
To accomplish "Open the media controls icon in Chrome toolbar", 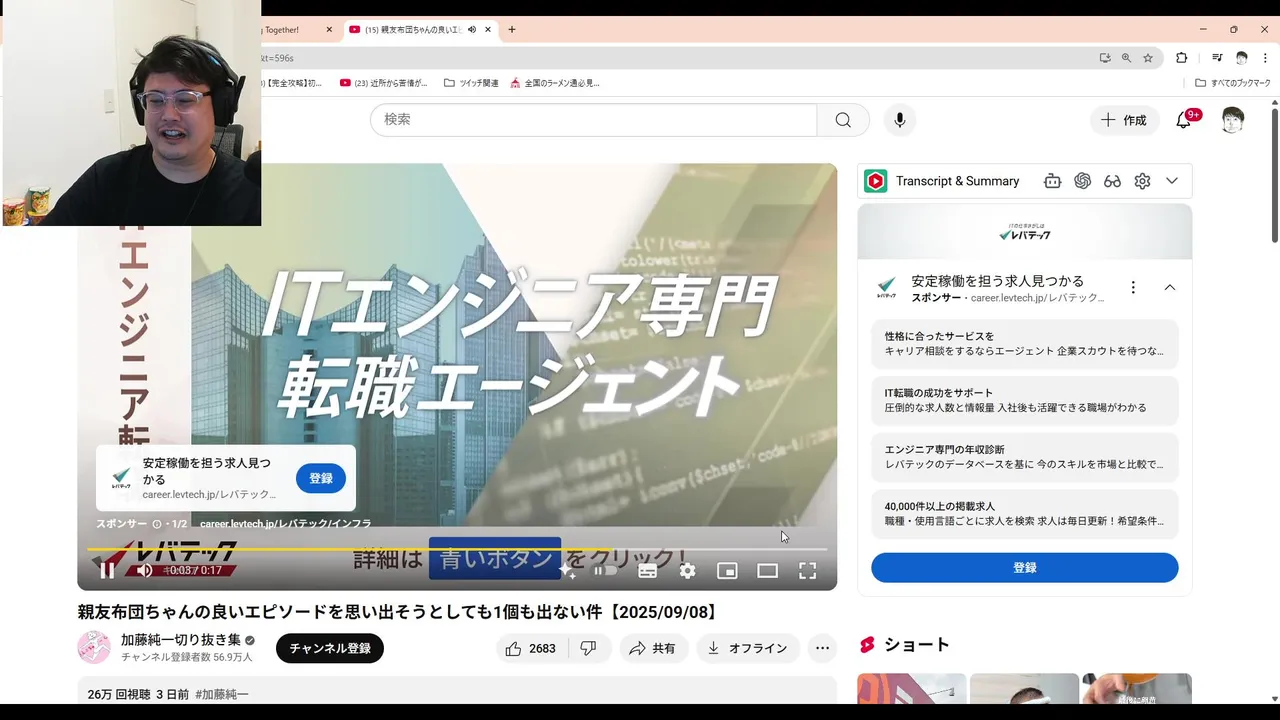I will [x=1217, y=58].
